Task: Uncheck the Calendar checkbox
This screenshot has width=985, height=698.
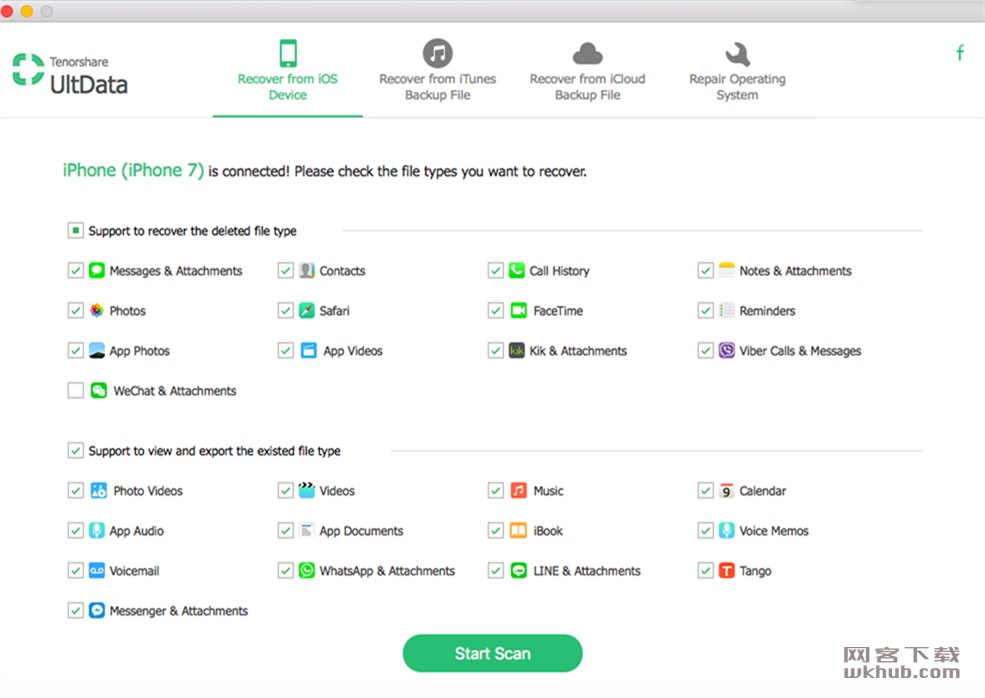Action: pos(705,491)
